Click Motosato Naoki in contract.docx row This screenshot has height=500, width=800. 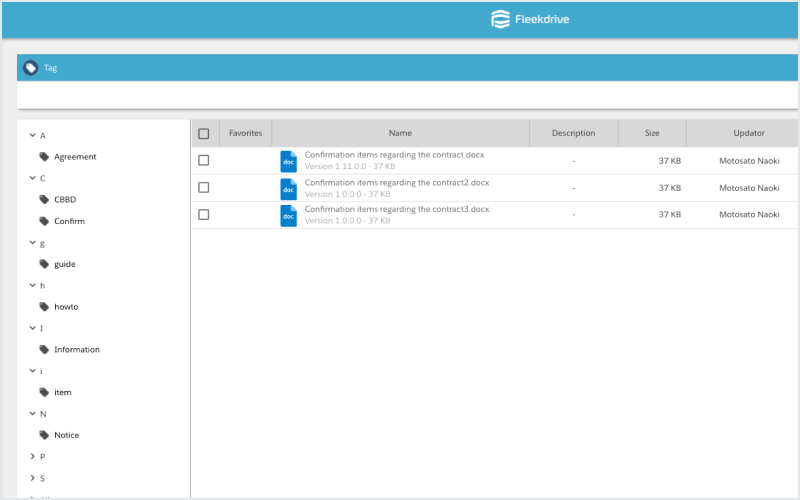tap(749, 161)
